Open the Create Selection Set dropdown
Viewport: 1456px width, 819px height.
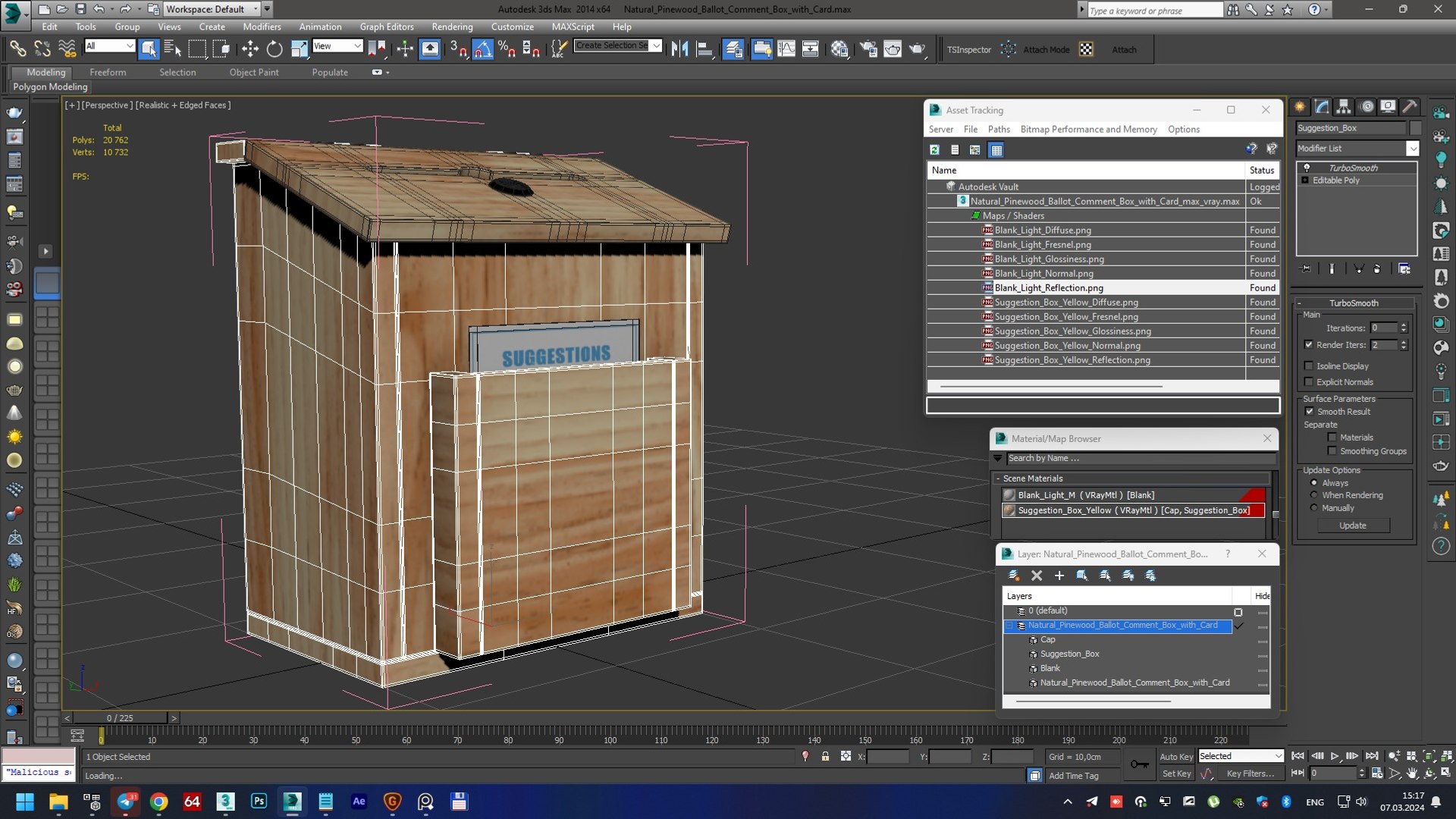click(x=617, y=45)
